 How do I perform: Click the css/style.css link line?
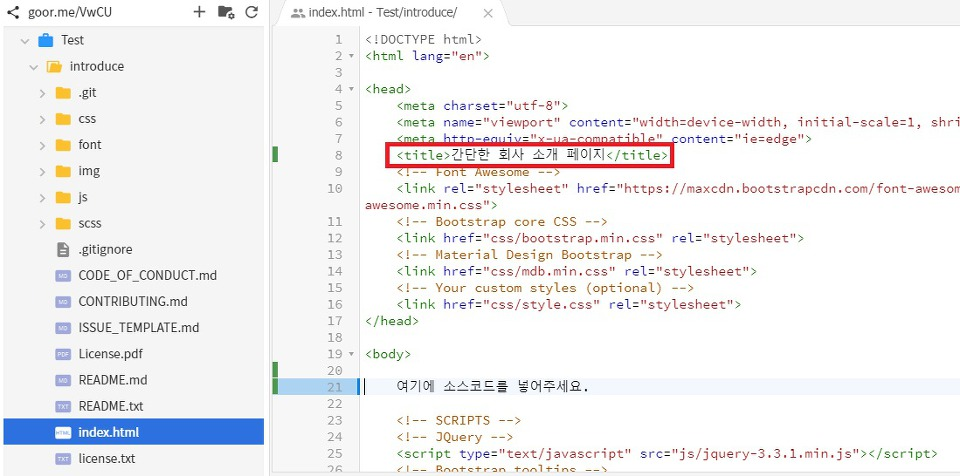pyautogui.click(x=569, y=304)
